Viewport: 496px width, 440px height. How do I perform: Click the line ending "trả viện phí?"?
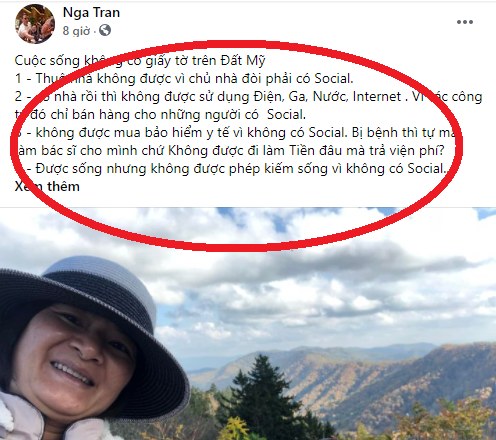click(x=230, y=151)
